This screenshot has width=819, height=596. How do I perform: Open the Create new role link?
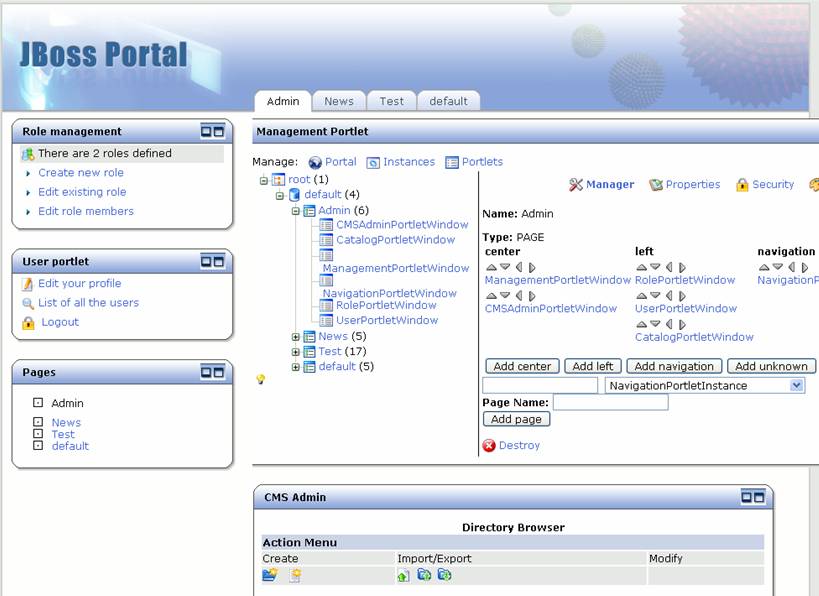[81, 172]
